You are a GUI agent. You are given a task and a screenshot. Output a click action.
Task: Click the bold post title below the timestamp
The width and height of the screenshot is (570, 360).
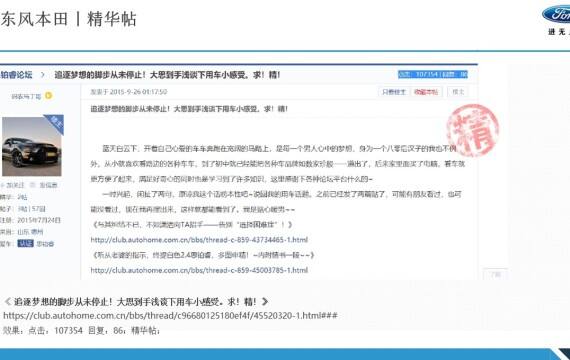pos(189,109)
